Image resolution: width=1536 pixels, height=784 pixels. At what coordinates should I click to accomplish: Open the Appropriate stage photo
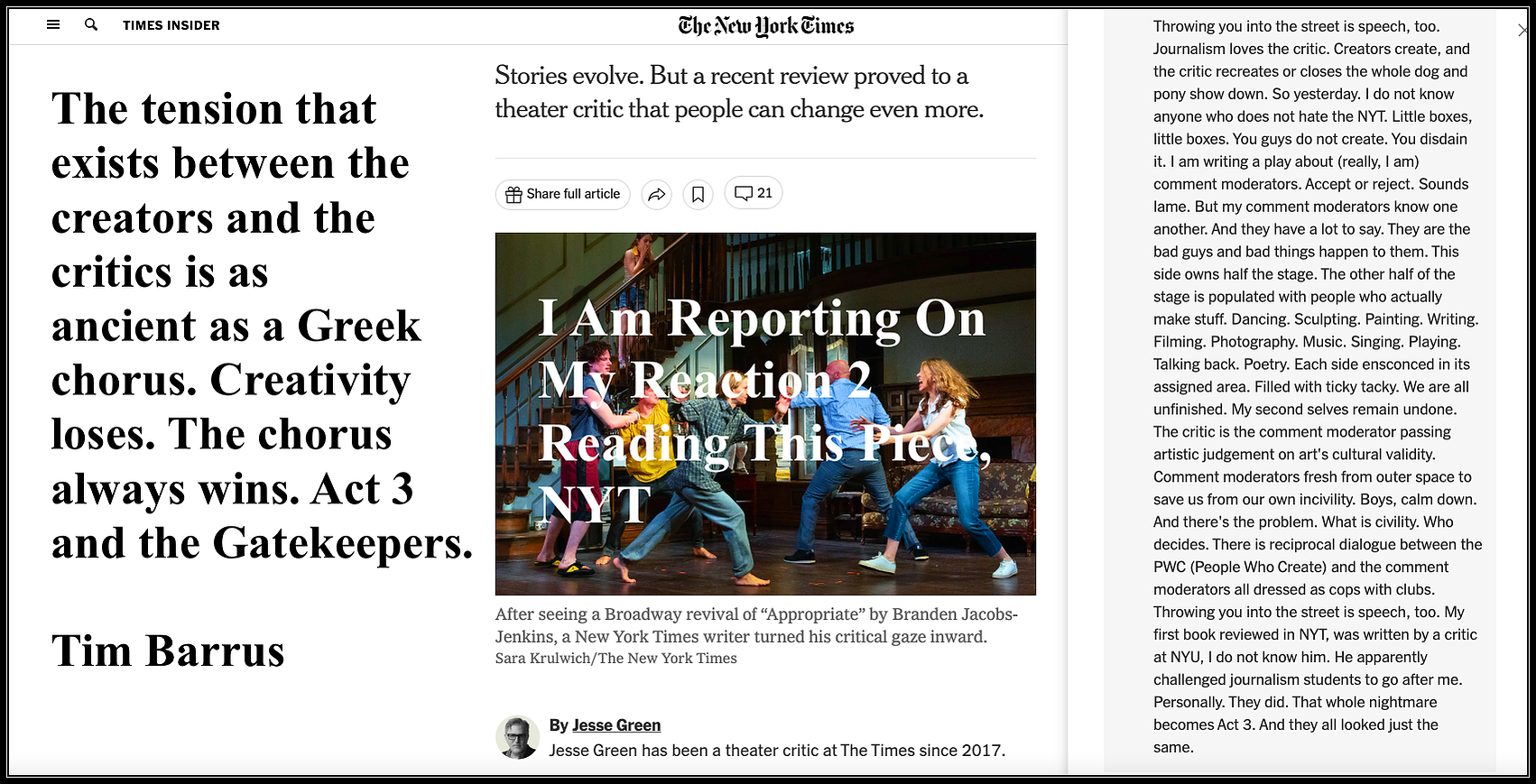pos(765,414)
